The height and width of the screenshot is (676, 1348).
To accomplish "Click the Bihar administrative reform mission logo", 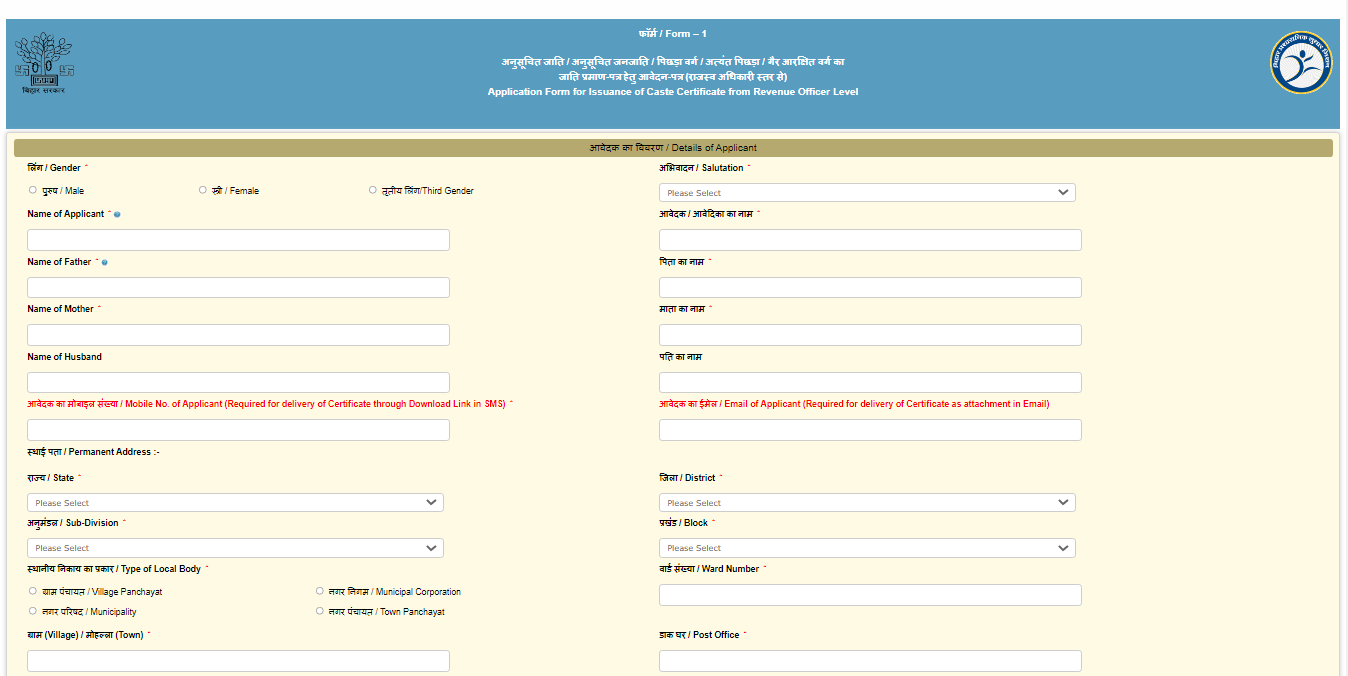I will pyautogui.click(x=1300, y=63).
